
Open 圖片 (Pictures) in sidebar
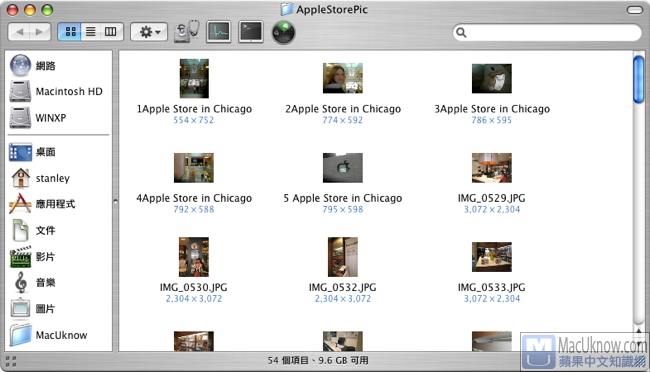tap(33, 309)
